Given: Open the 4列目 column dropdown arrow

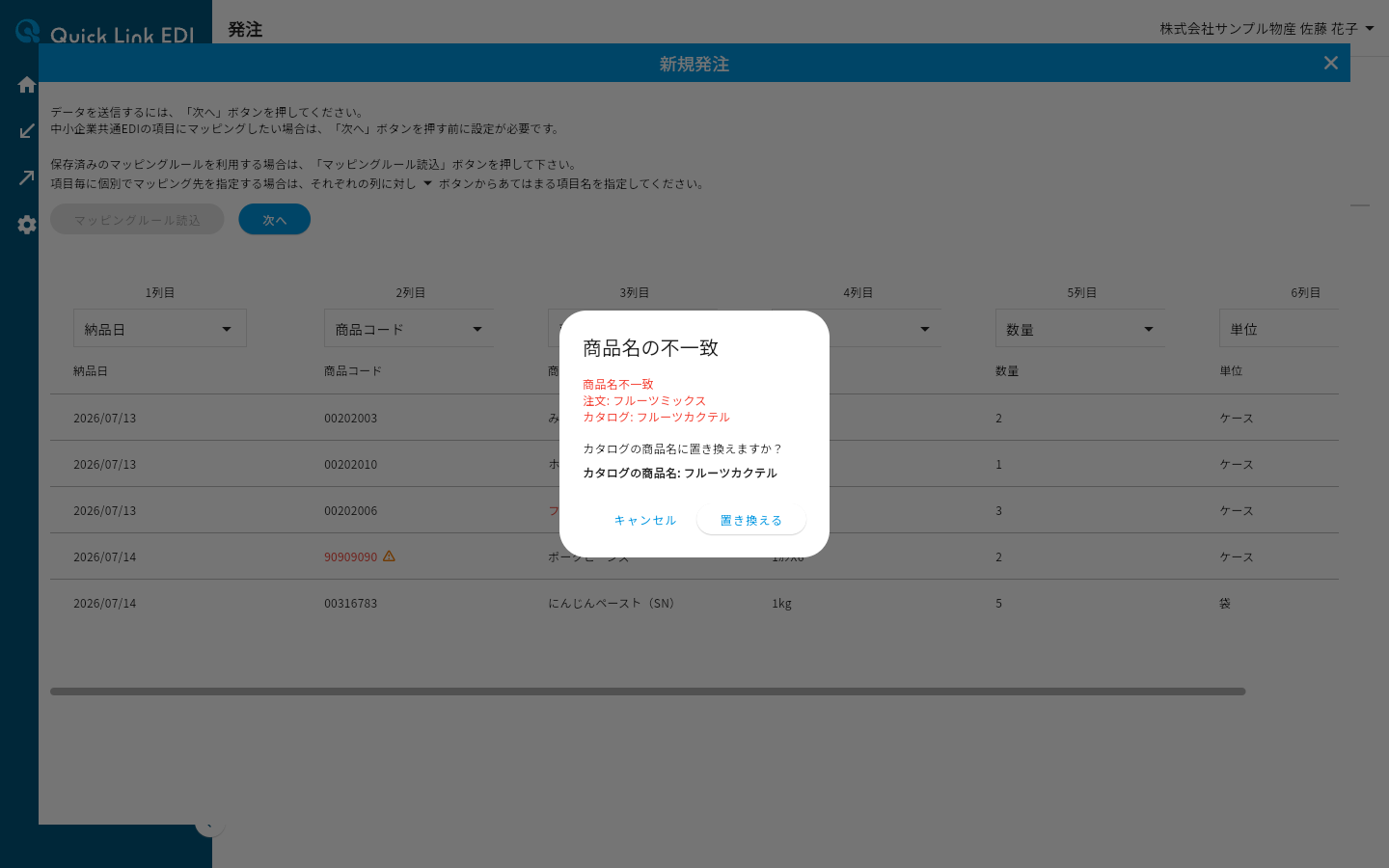Looking at the screenshot, I should 924,330.
